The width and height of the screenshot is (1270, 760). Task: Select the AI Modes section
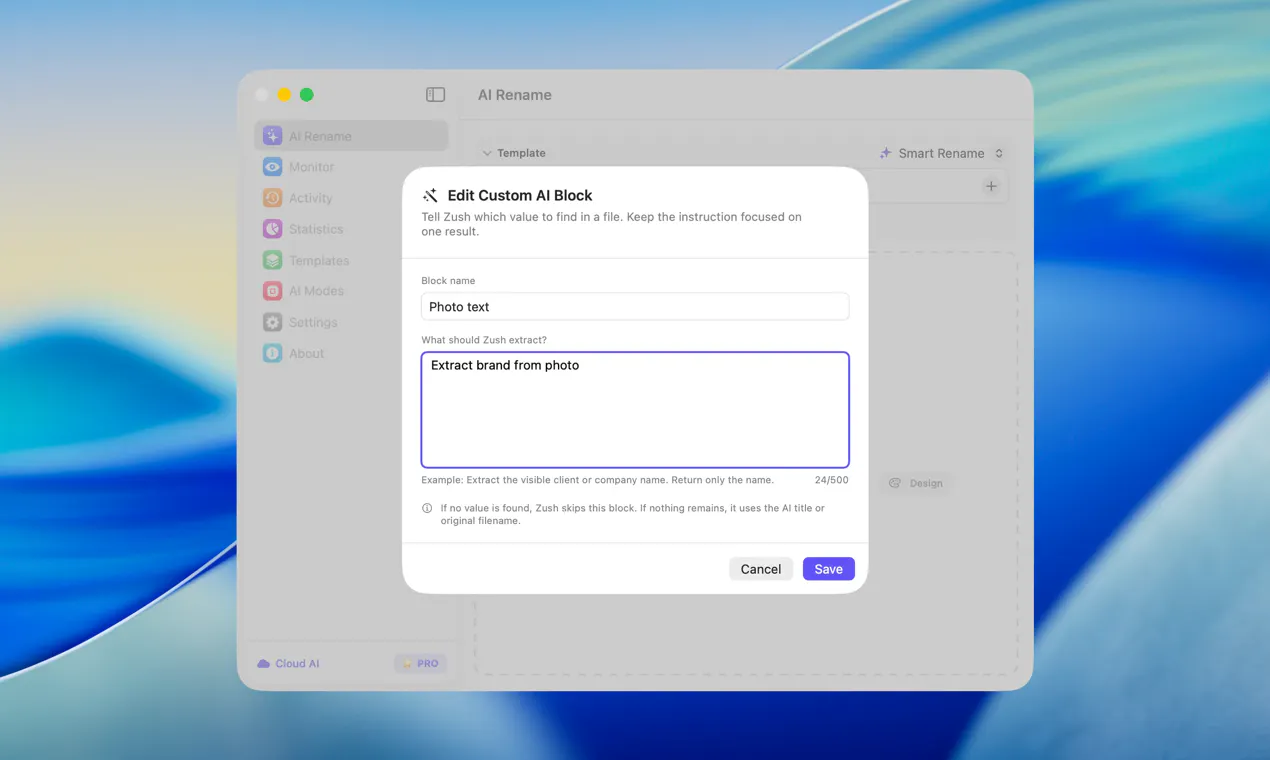316,291
